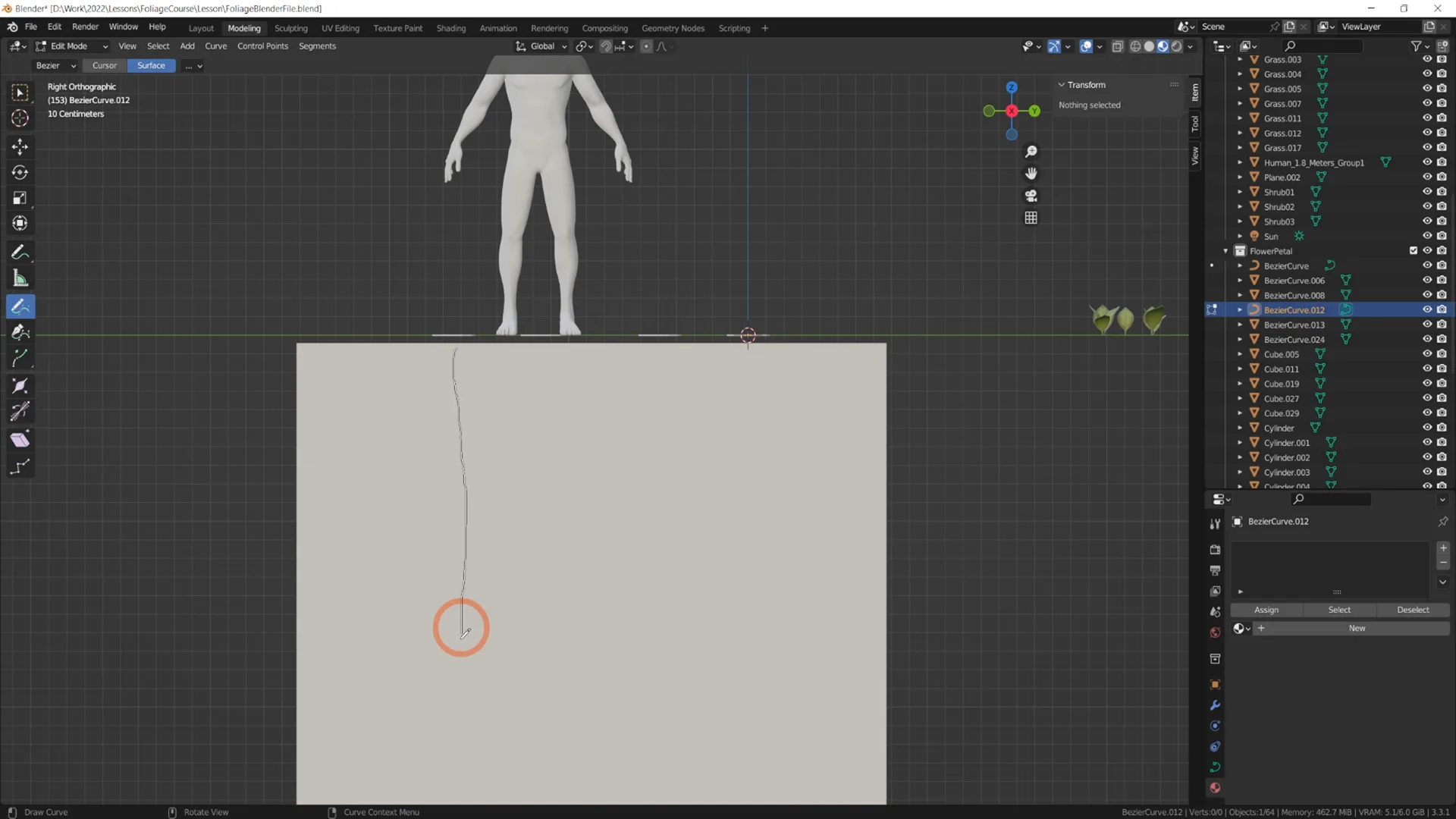Expand the BezierCurve.012 outliner entry
Image resolution: width=1456 pixels, height=819 pixels.
(x=1241, y=309)
